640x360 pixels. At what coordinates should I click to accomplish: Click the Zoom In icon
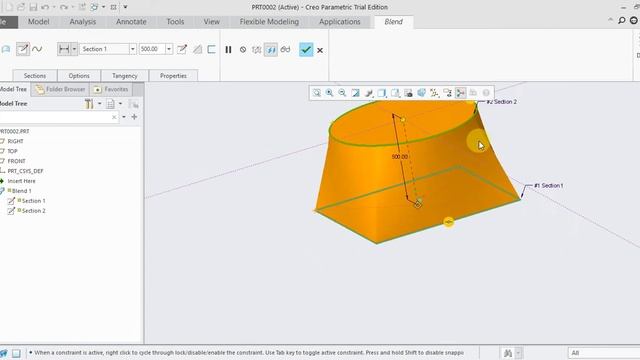tap(329, 93)
